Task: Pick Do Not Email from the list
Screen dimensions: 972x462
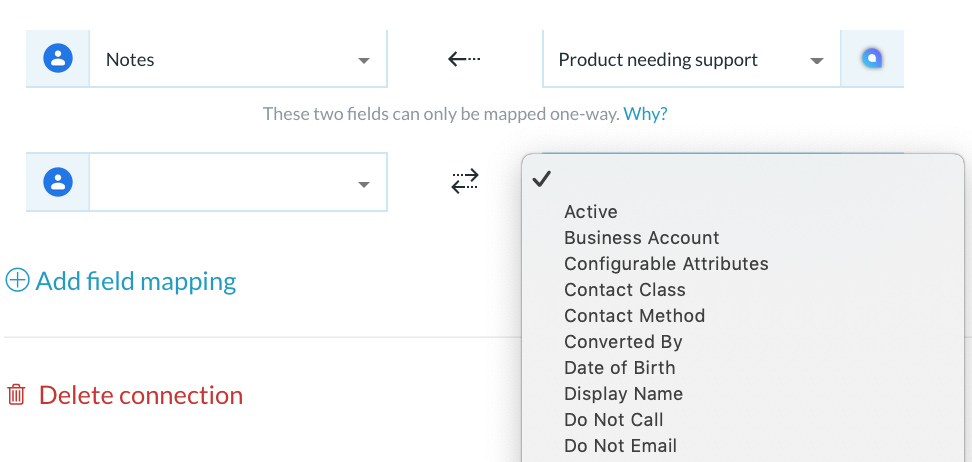Action: [x=621, y=446]
